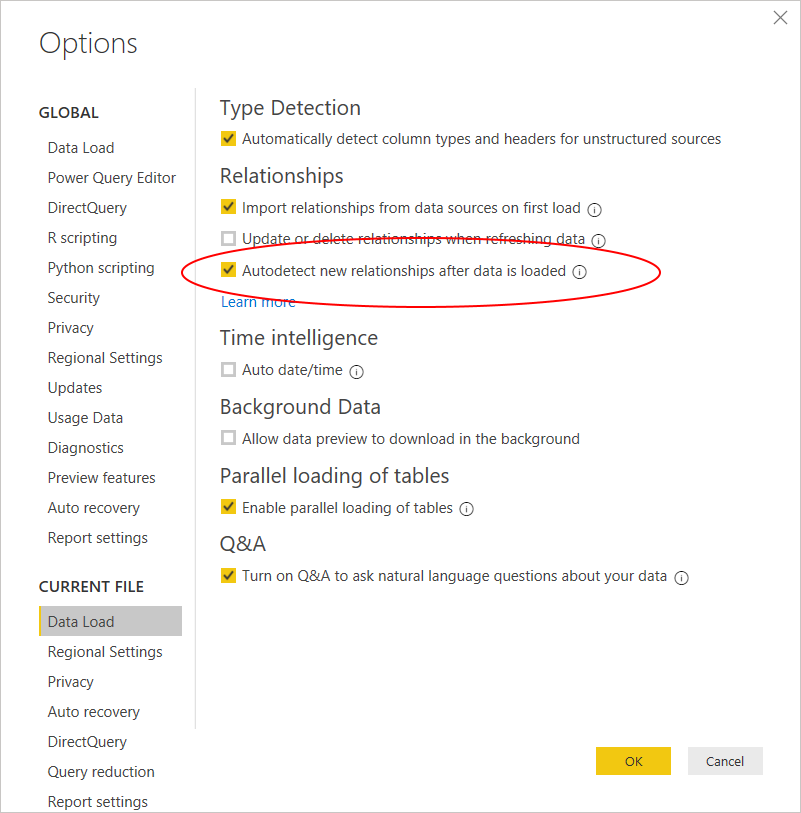Select Preview features in Global section
This screenshot has width=801, height=813.
(102, 478)
